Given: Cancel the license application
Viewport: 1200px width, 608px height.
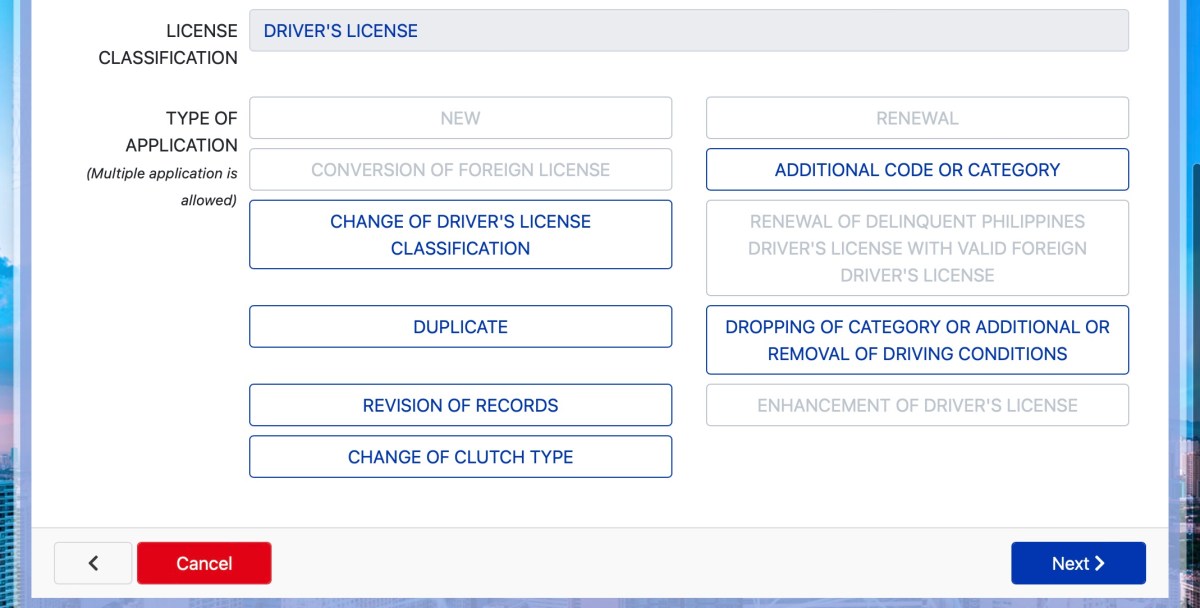Looking at the screenshot, I should point(204,563).
